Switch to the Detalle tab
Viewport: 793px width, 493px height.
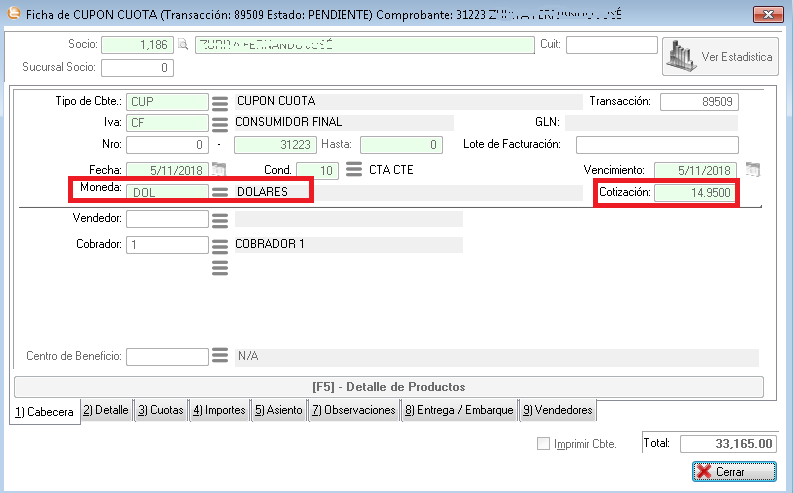pos(106,410)
